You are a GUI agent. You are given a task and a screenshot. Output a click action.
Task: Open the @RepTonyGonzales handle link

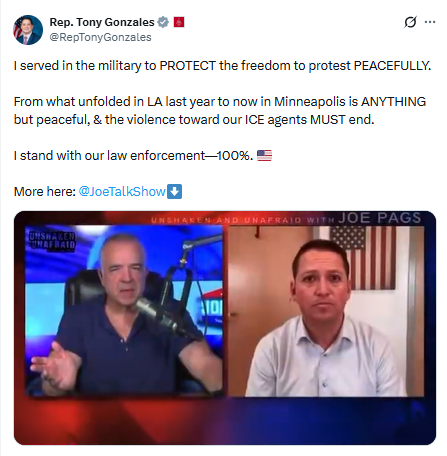click(x=100, y=37)
